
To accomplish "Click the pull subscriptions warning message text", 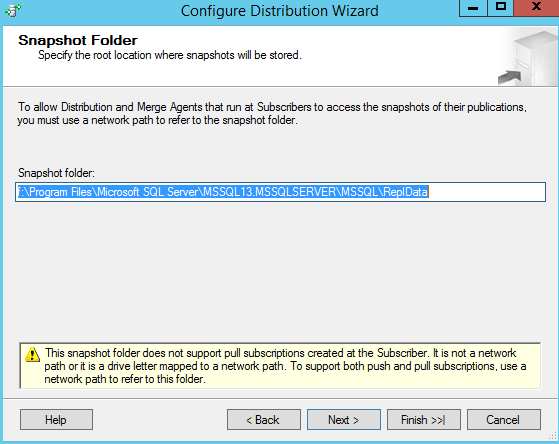I will 285,366.
